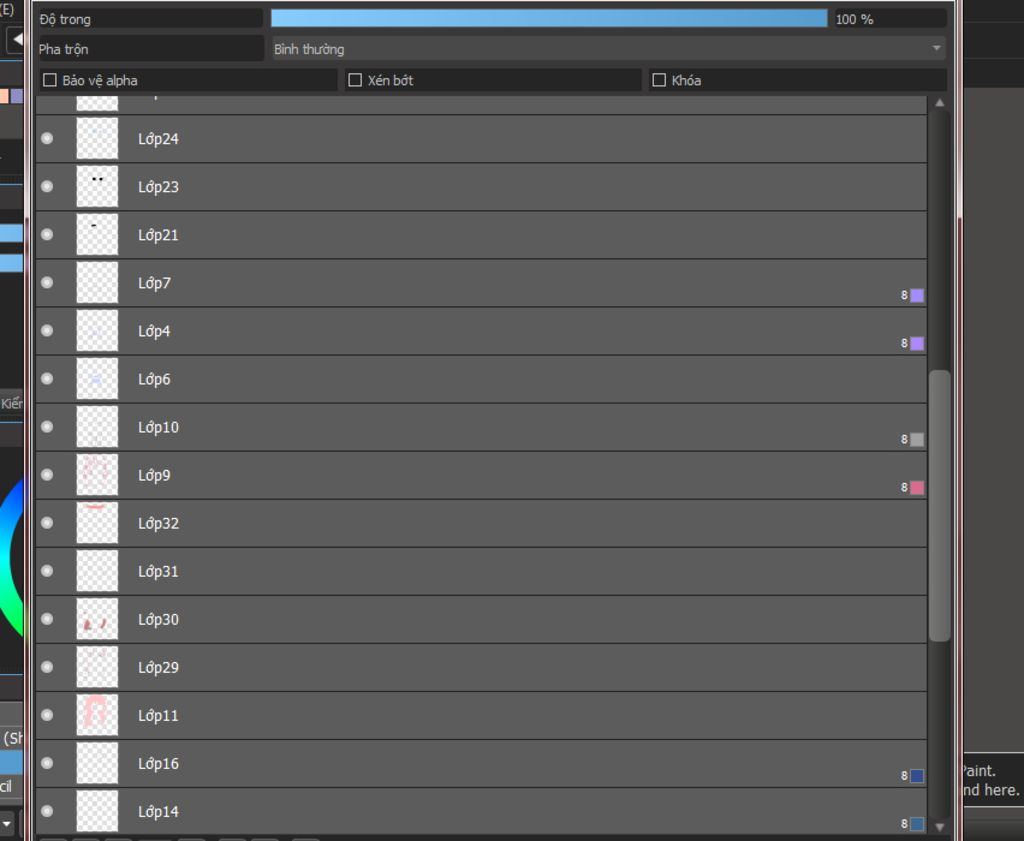Select layer thumbnail of Lớp9
1024x841 pixels.
click(x=97, y=475)
